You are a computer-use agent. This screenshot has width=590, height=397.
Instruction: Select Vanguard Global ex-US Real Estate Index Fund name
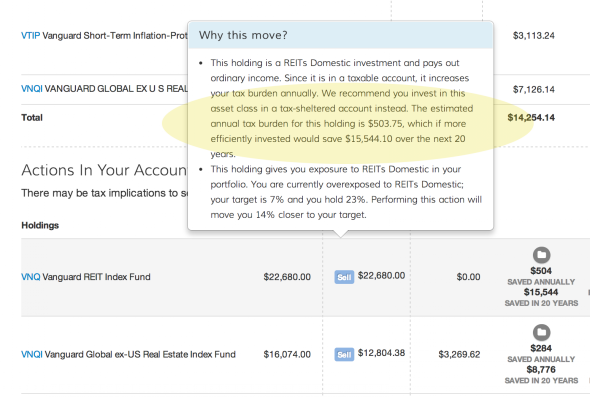[140, 354]
